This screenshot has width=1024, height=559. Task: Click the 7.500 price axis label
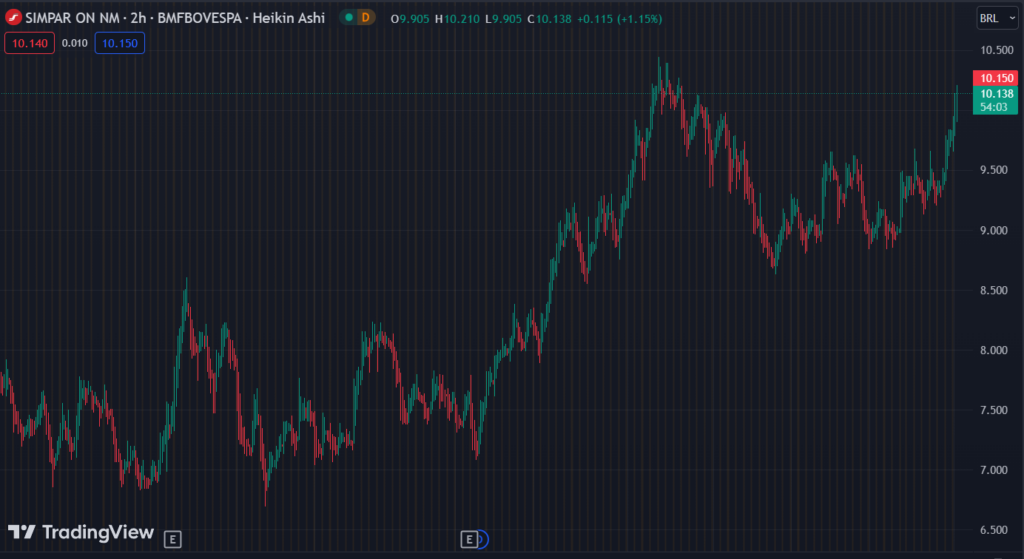click(x=993, y=411)
